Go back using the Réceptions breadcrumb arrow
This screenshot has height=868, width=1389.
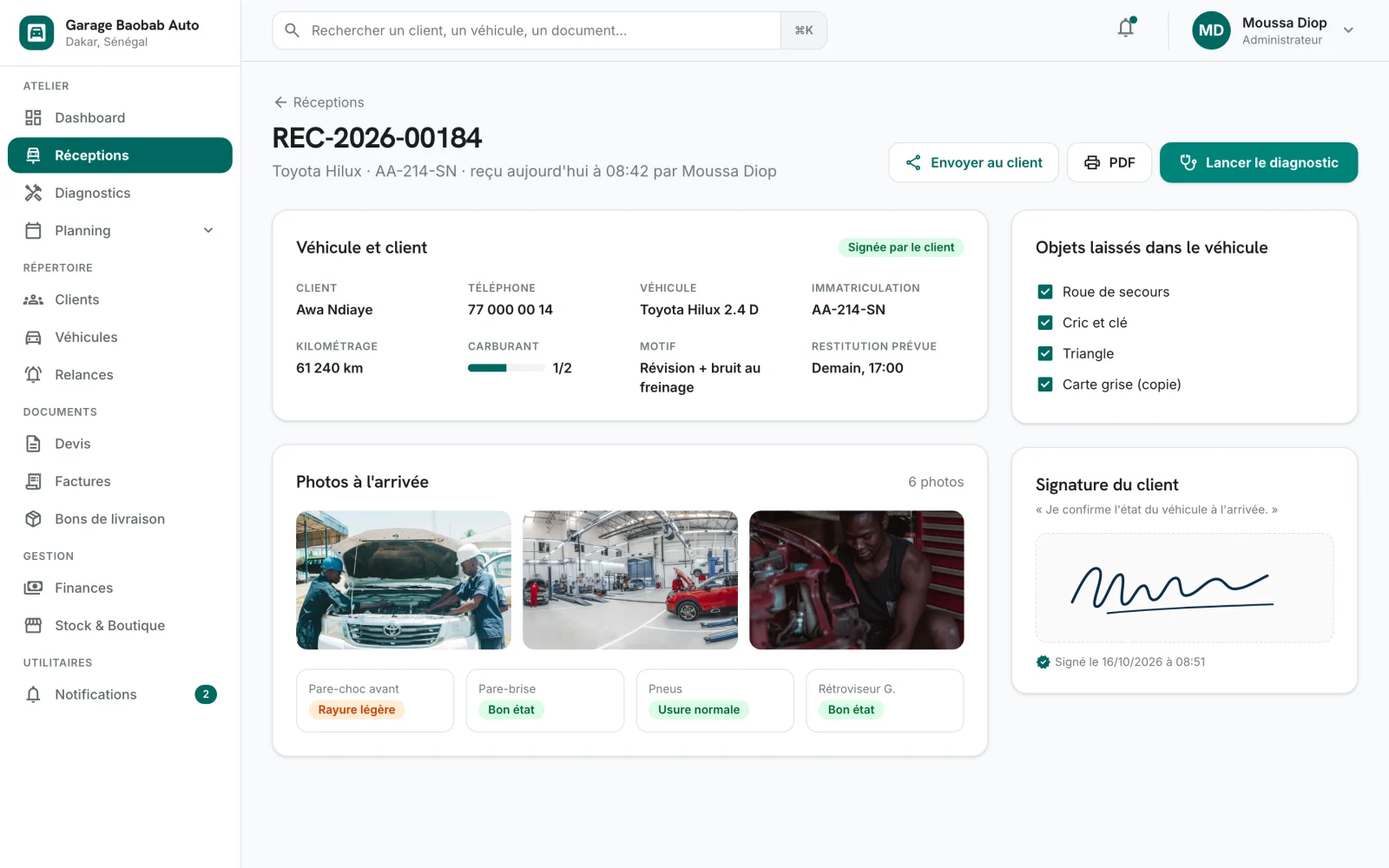(x=280, y=102)
